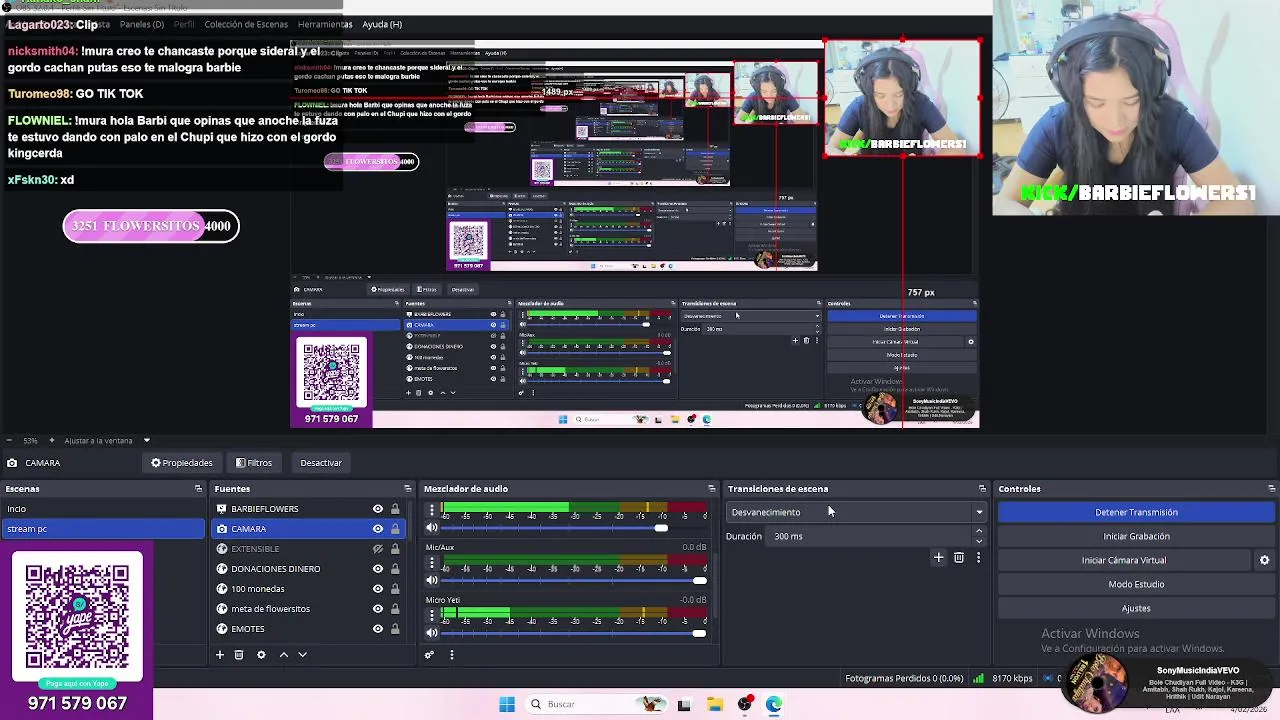Switch to OBS Studio taskbar icon
Screen dimensions: 1280x720
tap(745, 704)
